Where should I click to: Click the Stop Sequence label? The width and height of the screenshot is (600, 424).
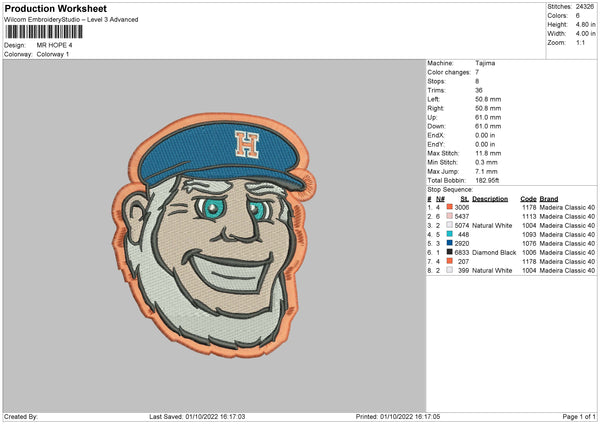pyautogui.click(x=449, y=188)
